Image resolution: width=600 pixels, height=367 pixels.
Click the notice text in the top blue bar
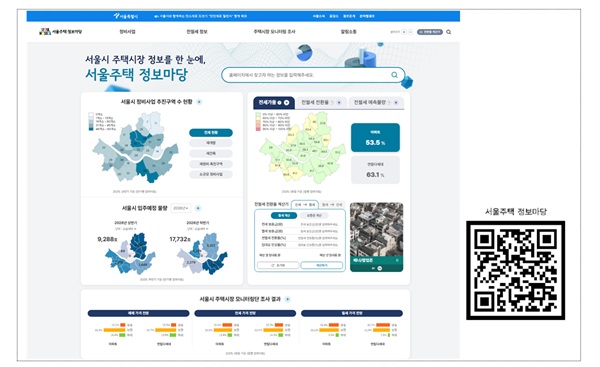(201, 16)
